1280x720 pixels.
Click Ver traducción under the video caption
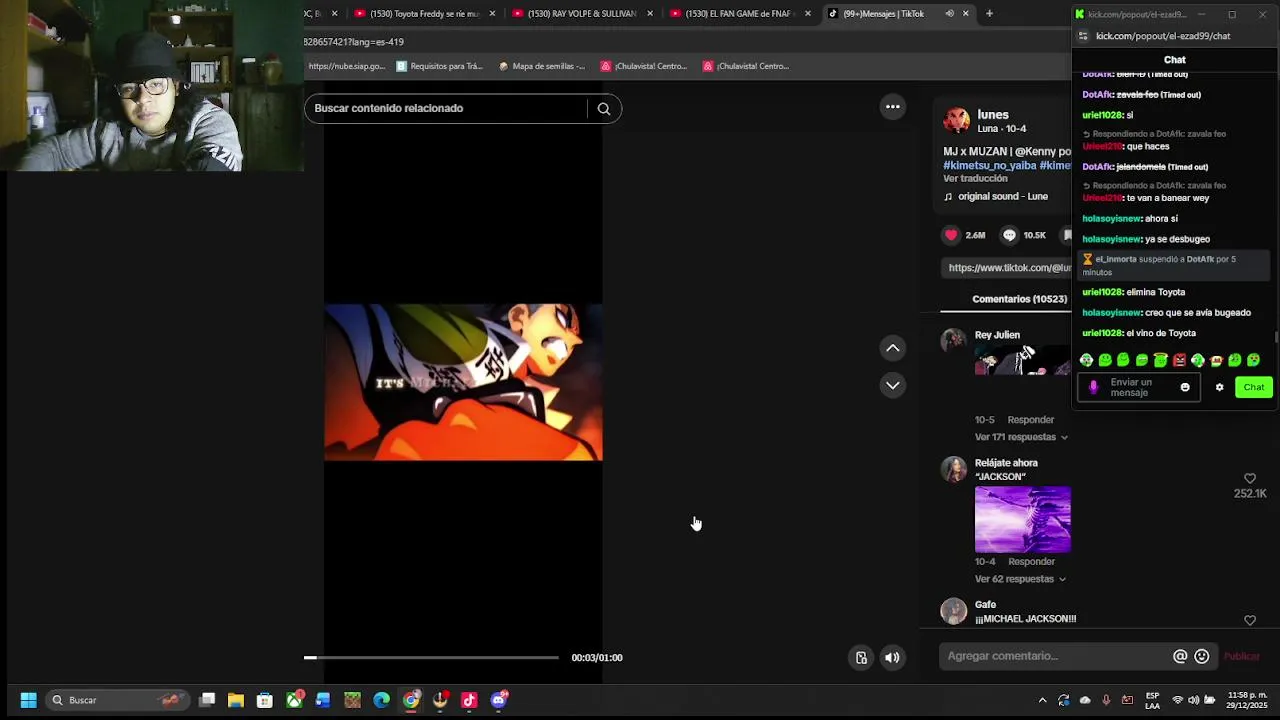975,179
